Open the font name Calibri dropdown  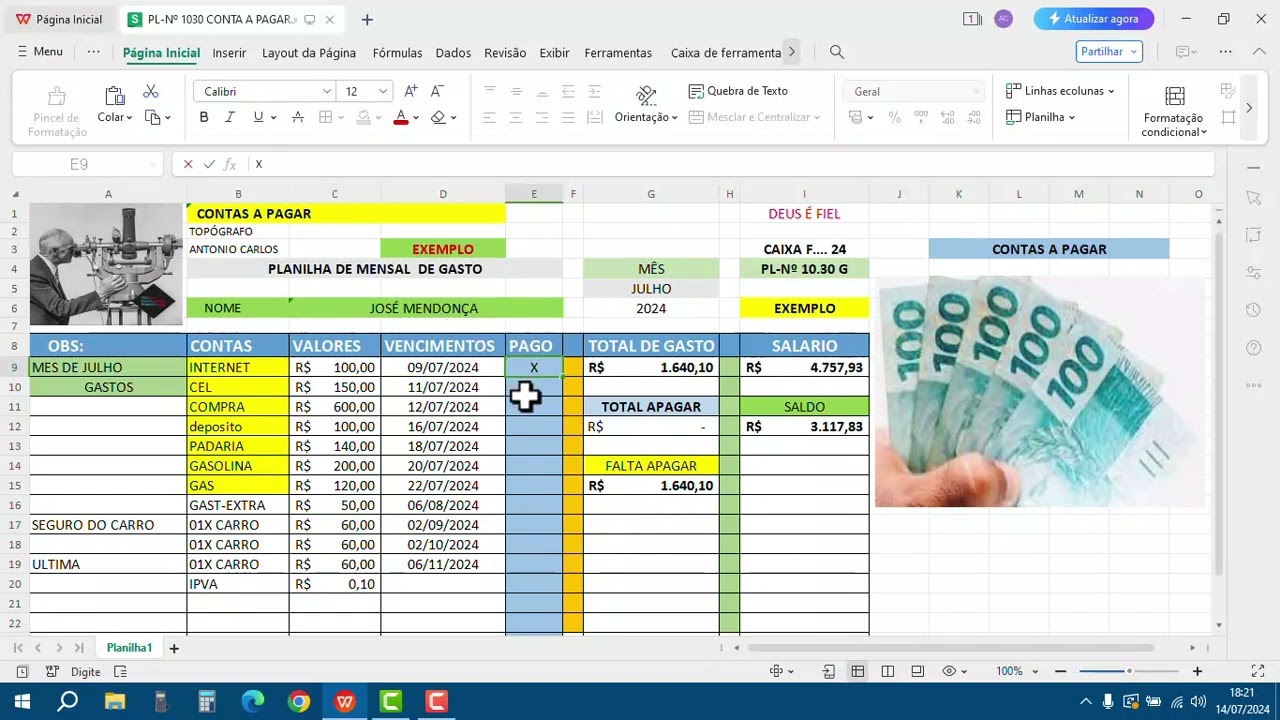326,91
